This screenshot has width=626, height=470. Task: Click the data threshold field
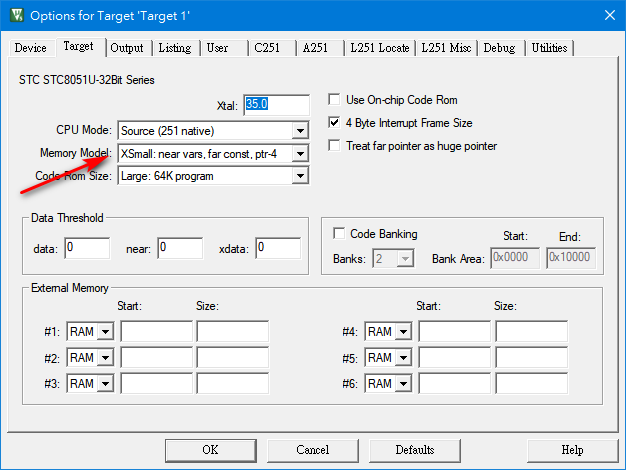pos(87,248)
